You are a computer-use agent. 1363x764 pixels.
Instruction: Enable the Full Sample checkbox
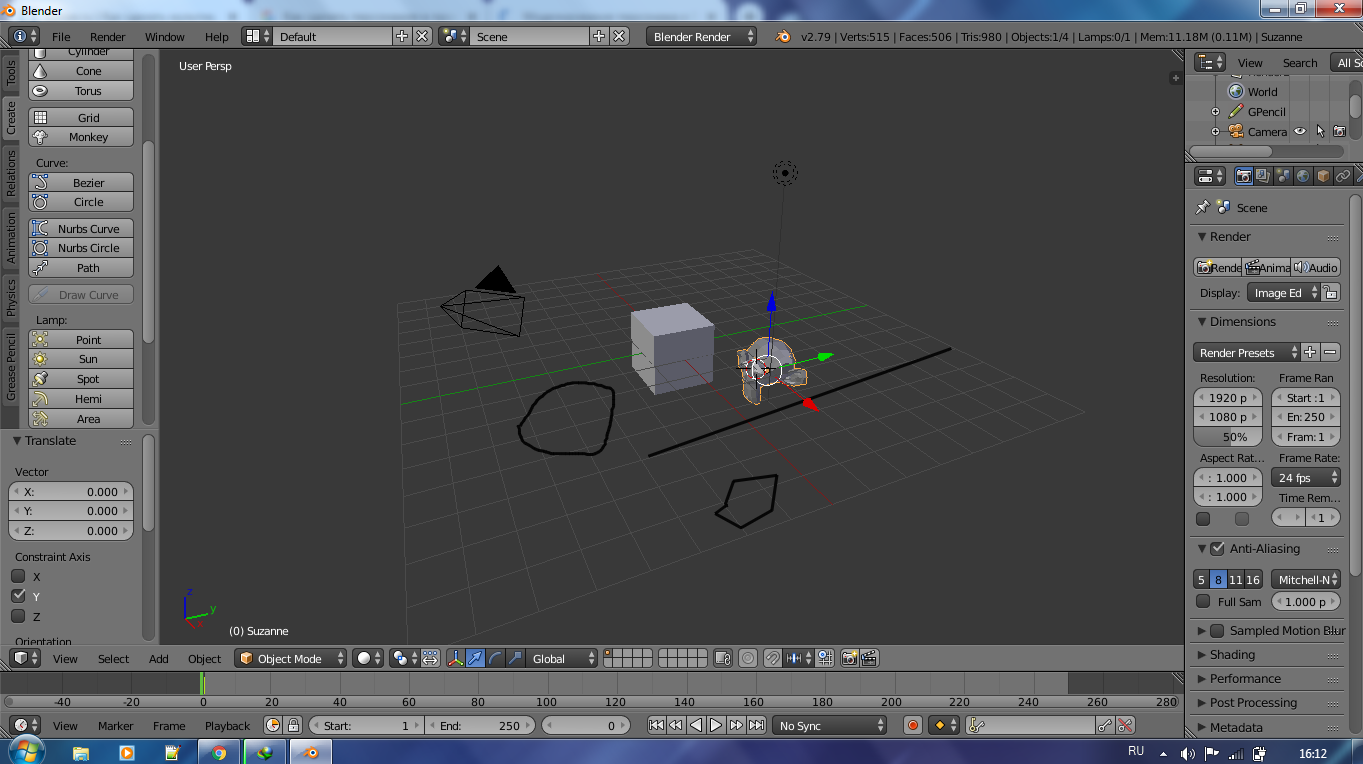(1203, 601)
